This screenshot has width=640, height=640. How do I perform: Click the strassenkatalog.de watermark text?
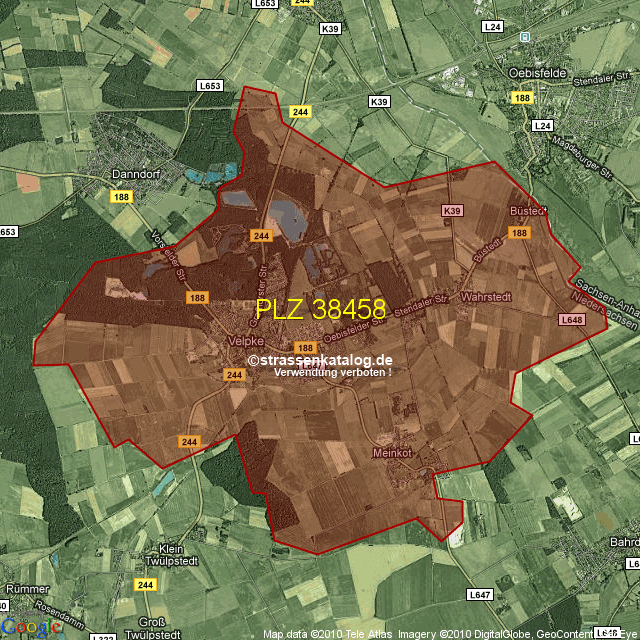[x=320, y=360]
